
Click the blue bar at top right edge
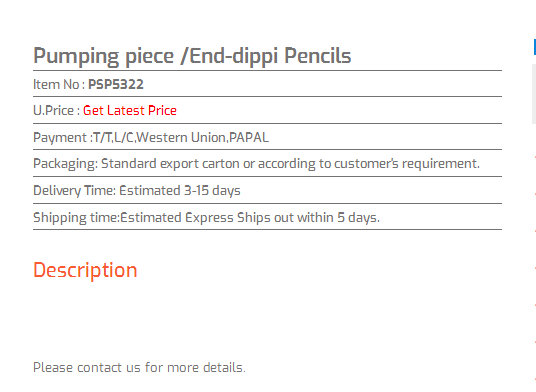click(535, 47)
